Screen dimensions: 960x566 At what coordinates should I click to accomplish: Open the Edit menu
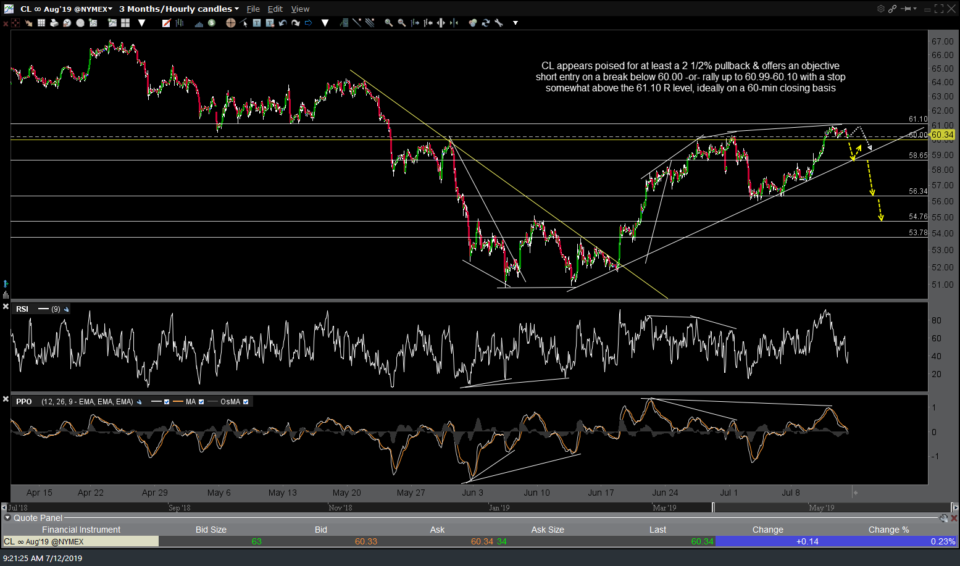click(275, 9)
